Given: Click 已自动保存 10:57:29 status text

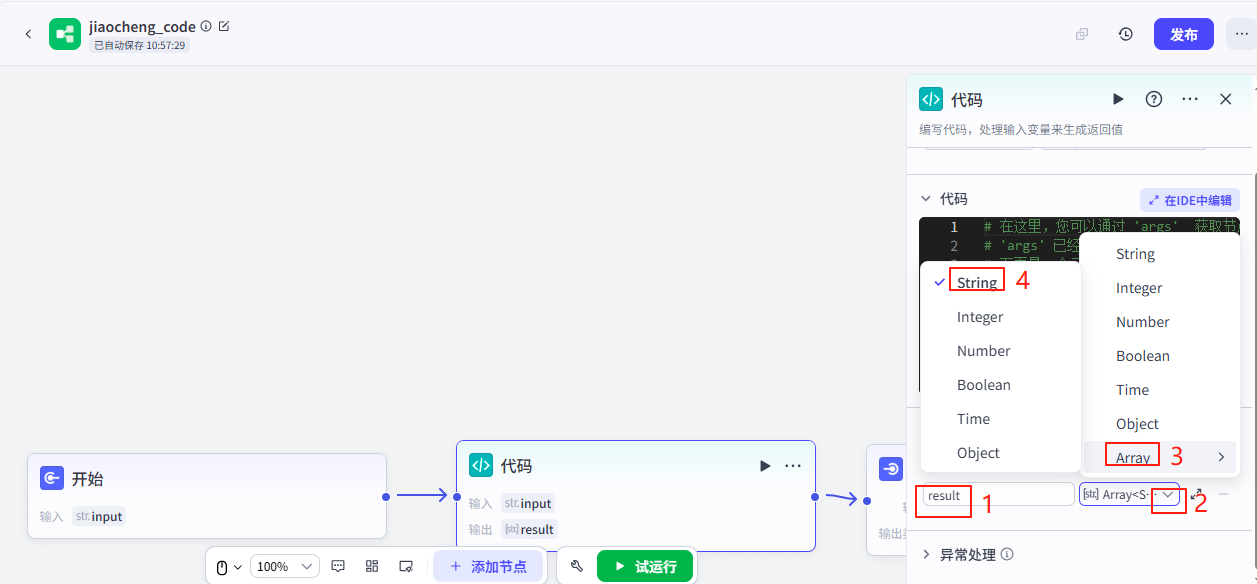Looking at the screenshot, I should 139,45.
